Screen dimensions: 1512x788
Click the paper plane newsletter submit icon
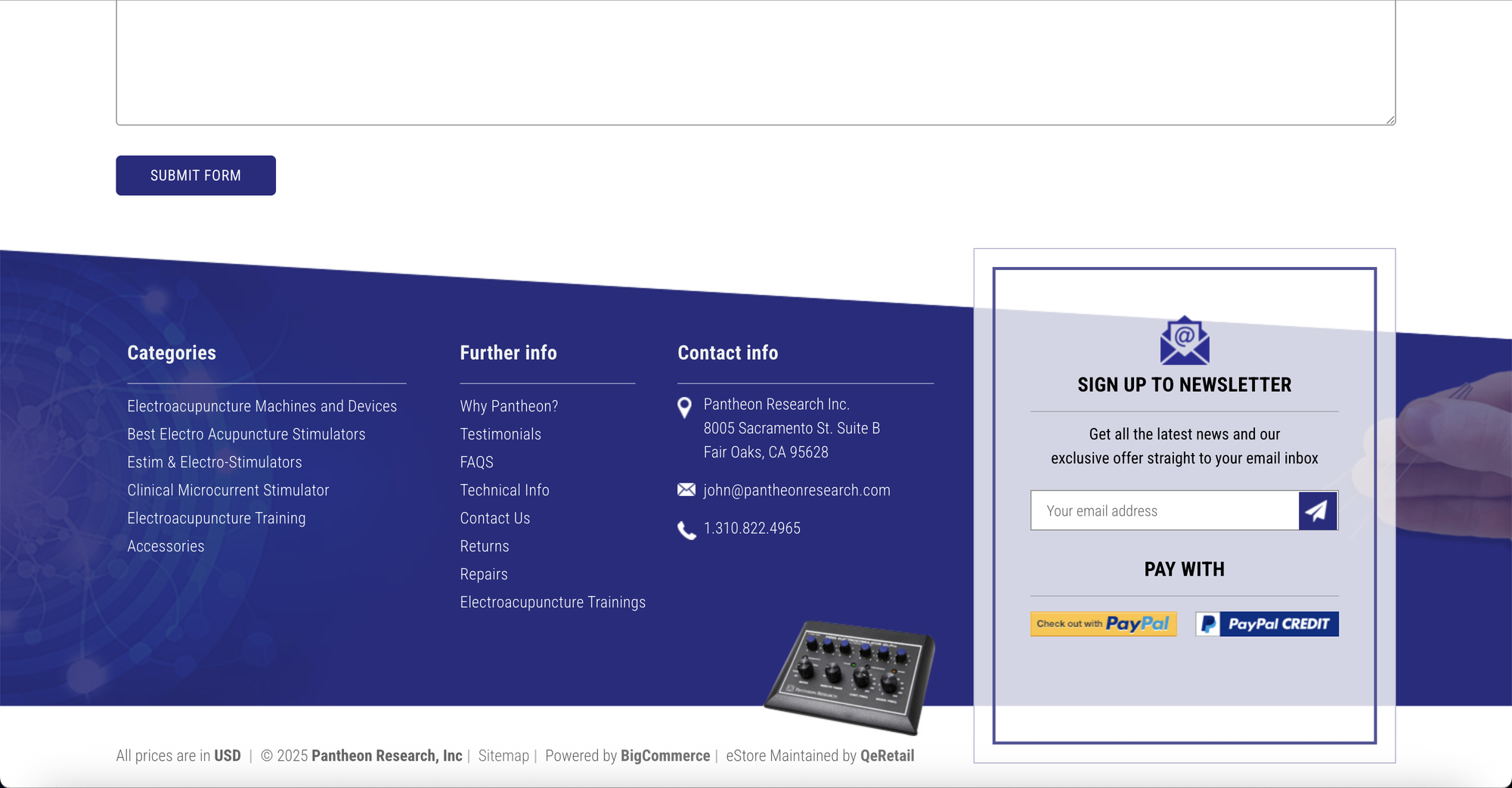1318,510
